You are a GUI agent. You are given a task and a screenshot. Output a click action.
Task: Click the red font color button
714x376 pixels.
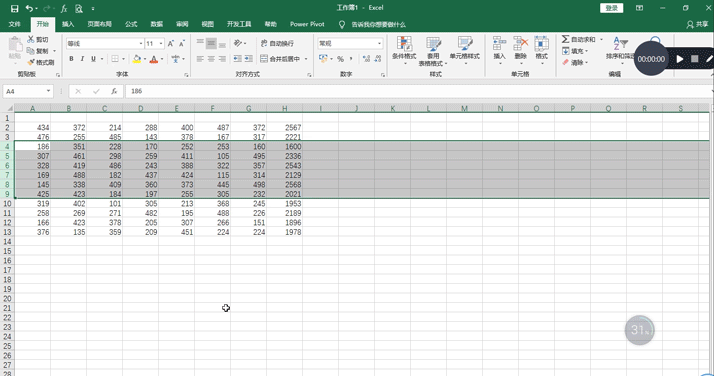click(x=154, y=59)
